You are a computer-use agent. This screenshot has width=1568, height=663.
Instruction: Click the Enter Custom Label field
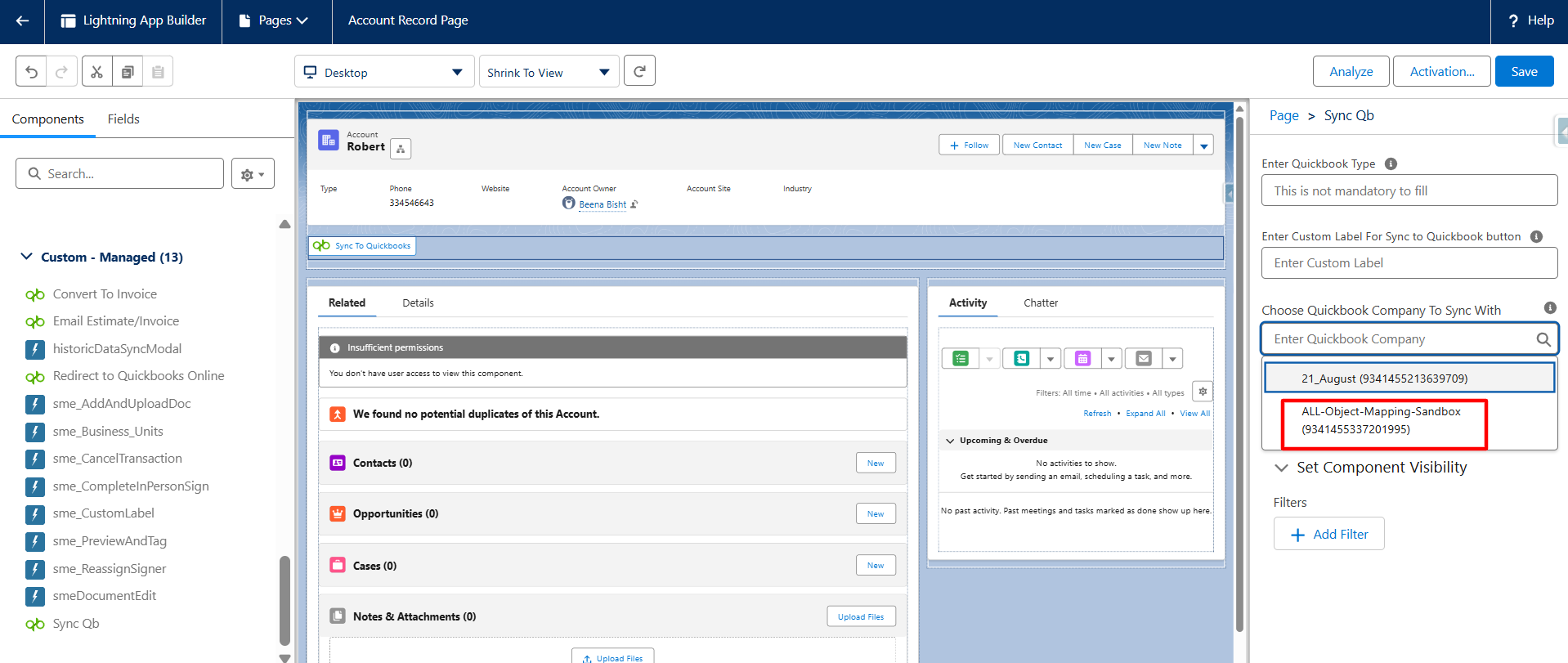1409,263
